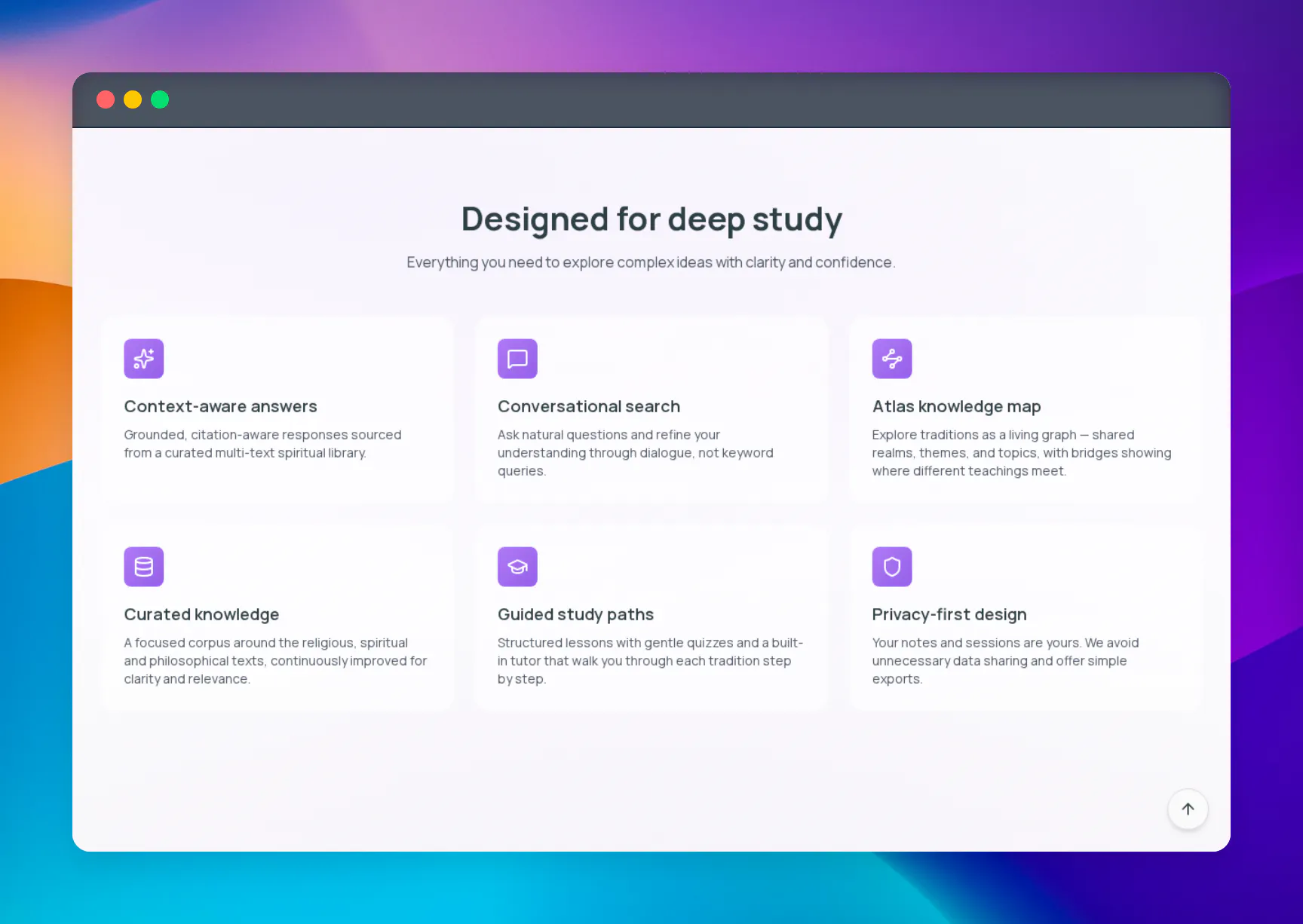Select the 'Curated knowledge' heading
The height and width of the screenshot is (924, 1303).
click(201, 614)
